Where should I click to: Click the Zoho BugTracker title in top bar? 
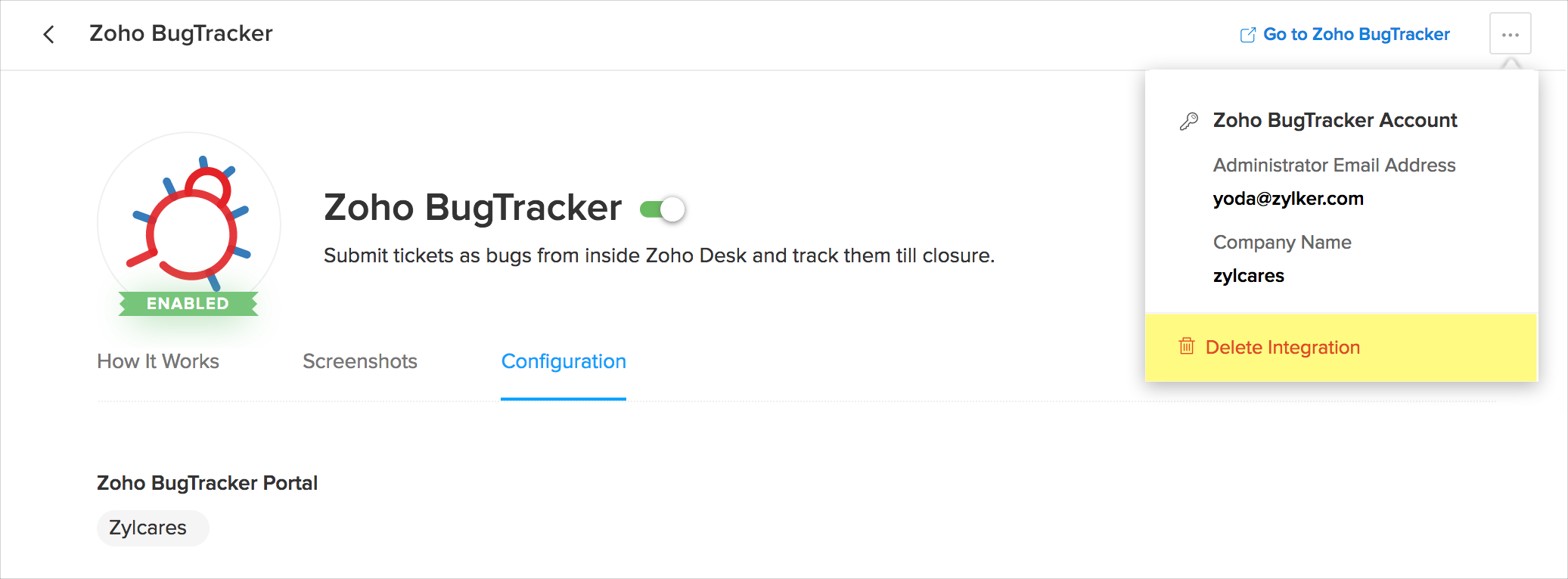click(x=181, y=33)
